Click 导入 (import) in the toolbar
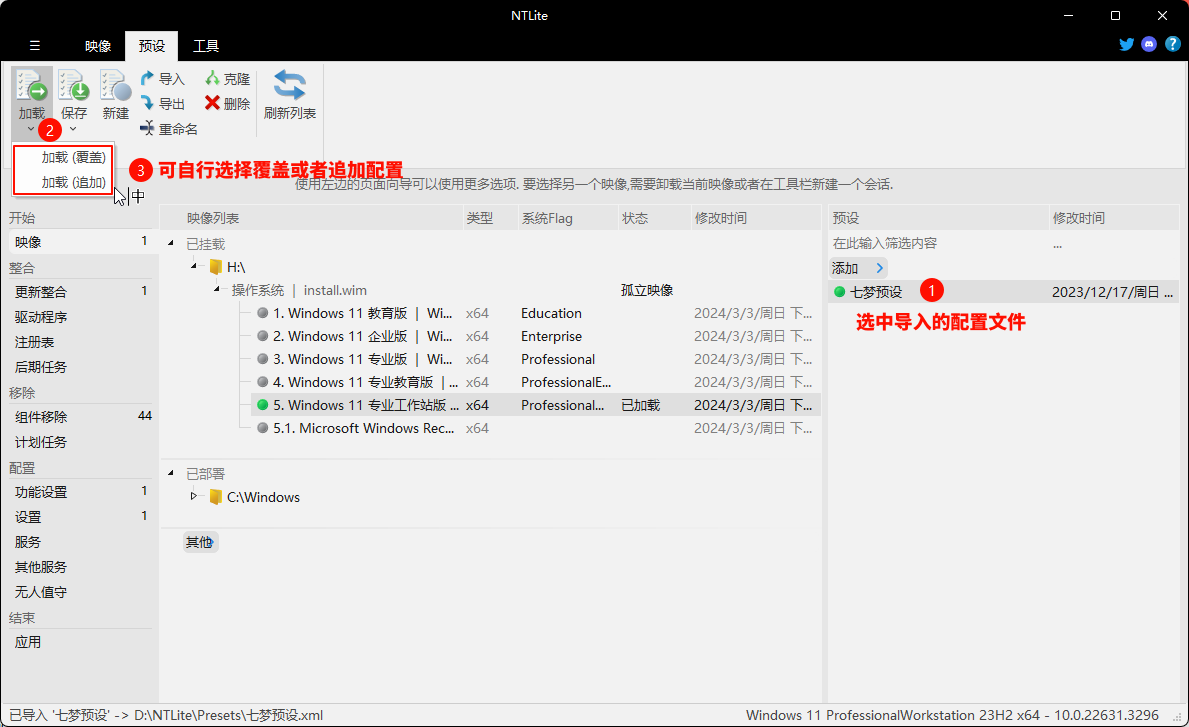This screenshot has height=727, width=1189. pyautogui.click(x=162, y=79)
